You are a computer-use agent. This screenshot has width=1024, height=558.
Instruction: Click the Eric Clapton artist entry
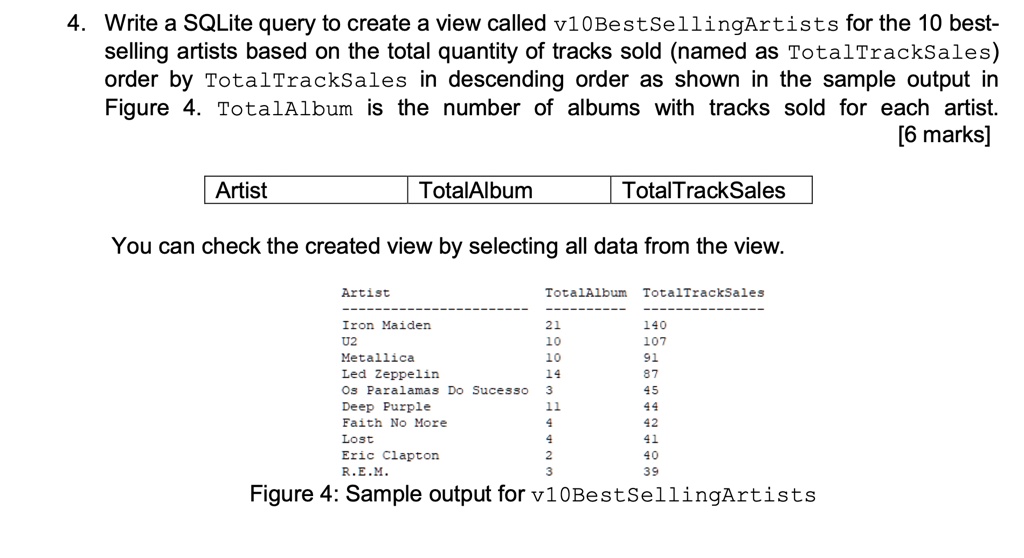(390, 455)
